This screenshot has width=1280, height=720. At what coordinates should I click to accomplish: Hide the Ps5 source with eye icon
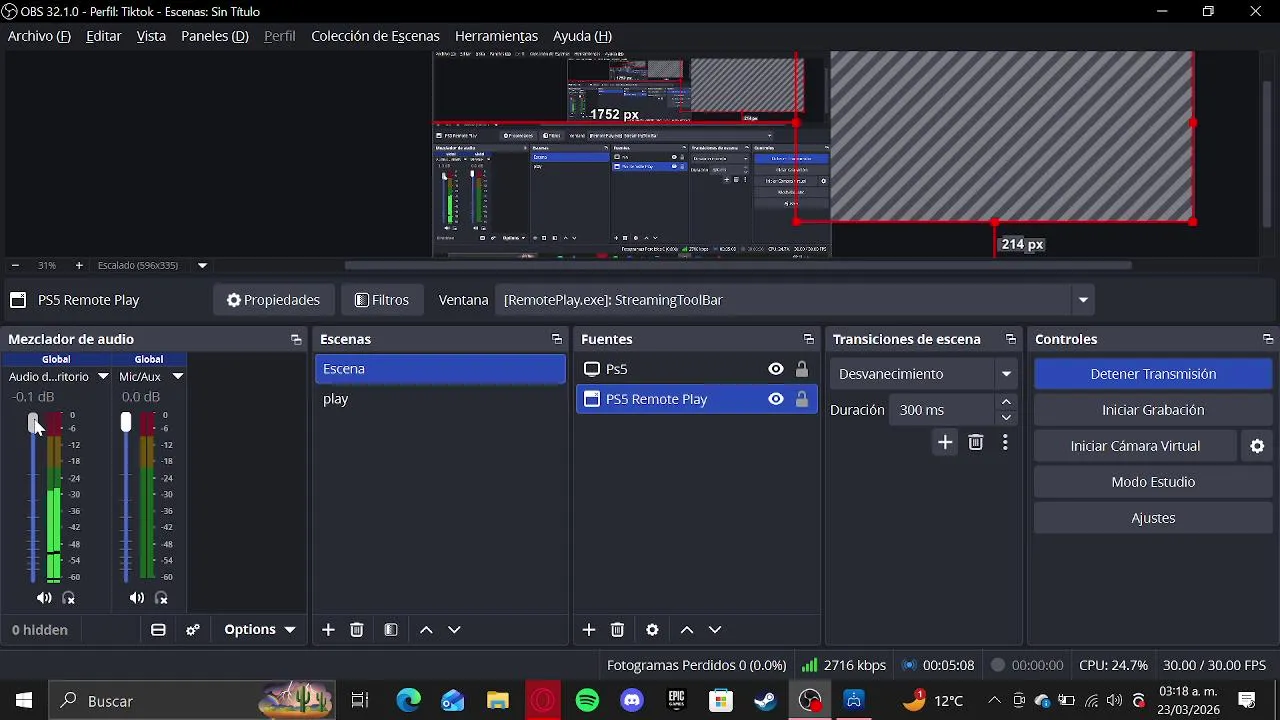776,369
